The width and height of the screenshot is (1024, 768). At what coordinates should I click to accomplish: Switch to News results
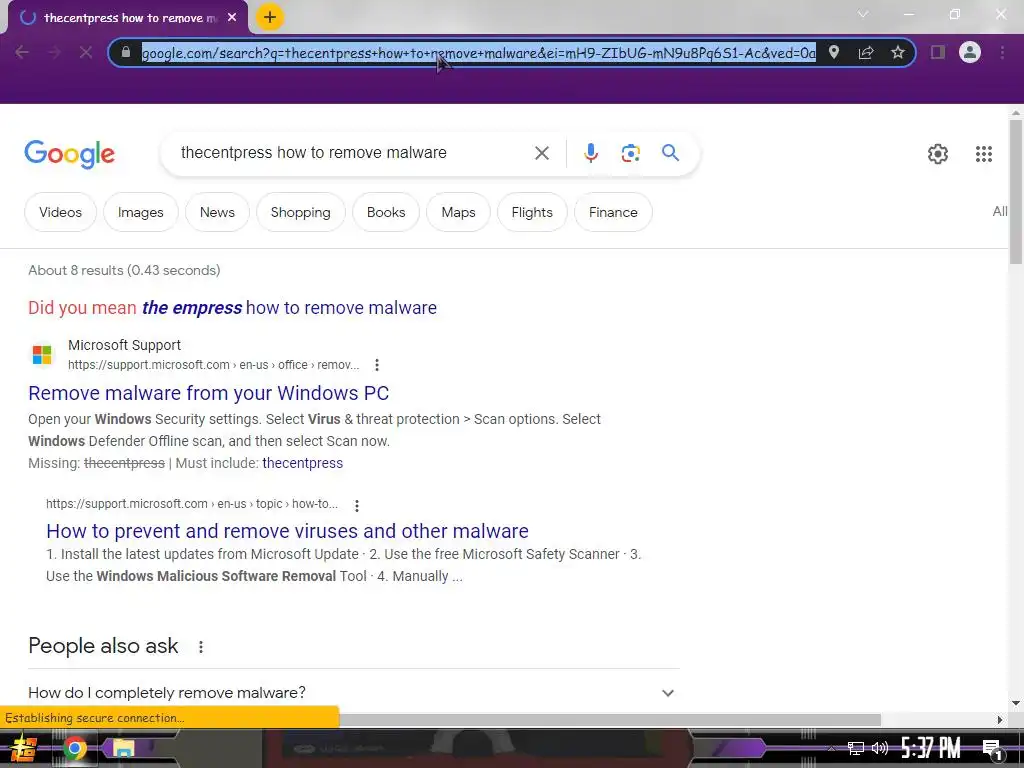pyautogui.click(x=217, y=212)
